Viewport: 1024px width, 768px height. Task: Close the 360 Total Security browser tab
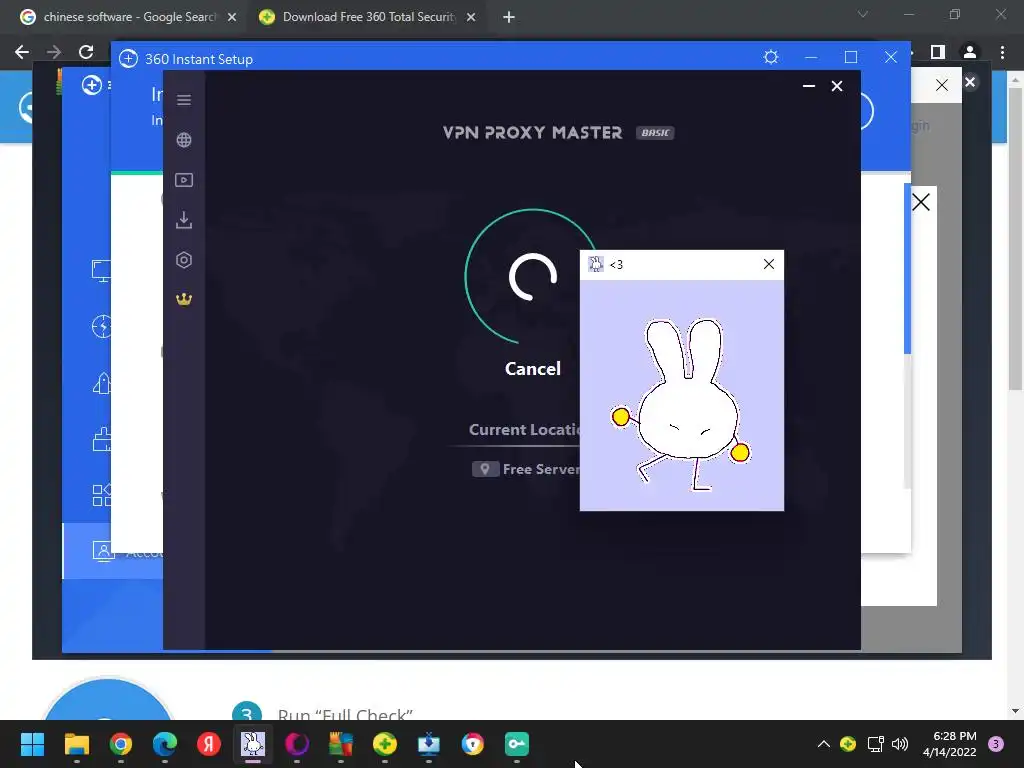click(471, 17)
